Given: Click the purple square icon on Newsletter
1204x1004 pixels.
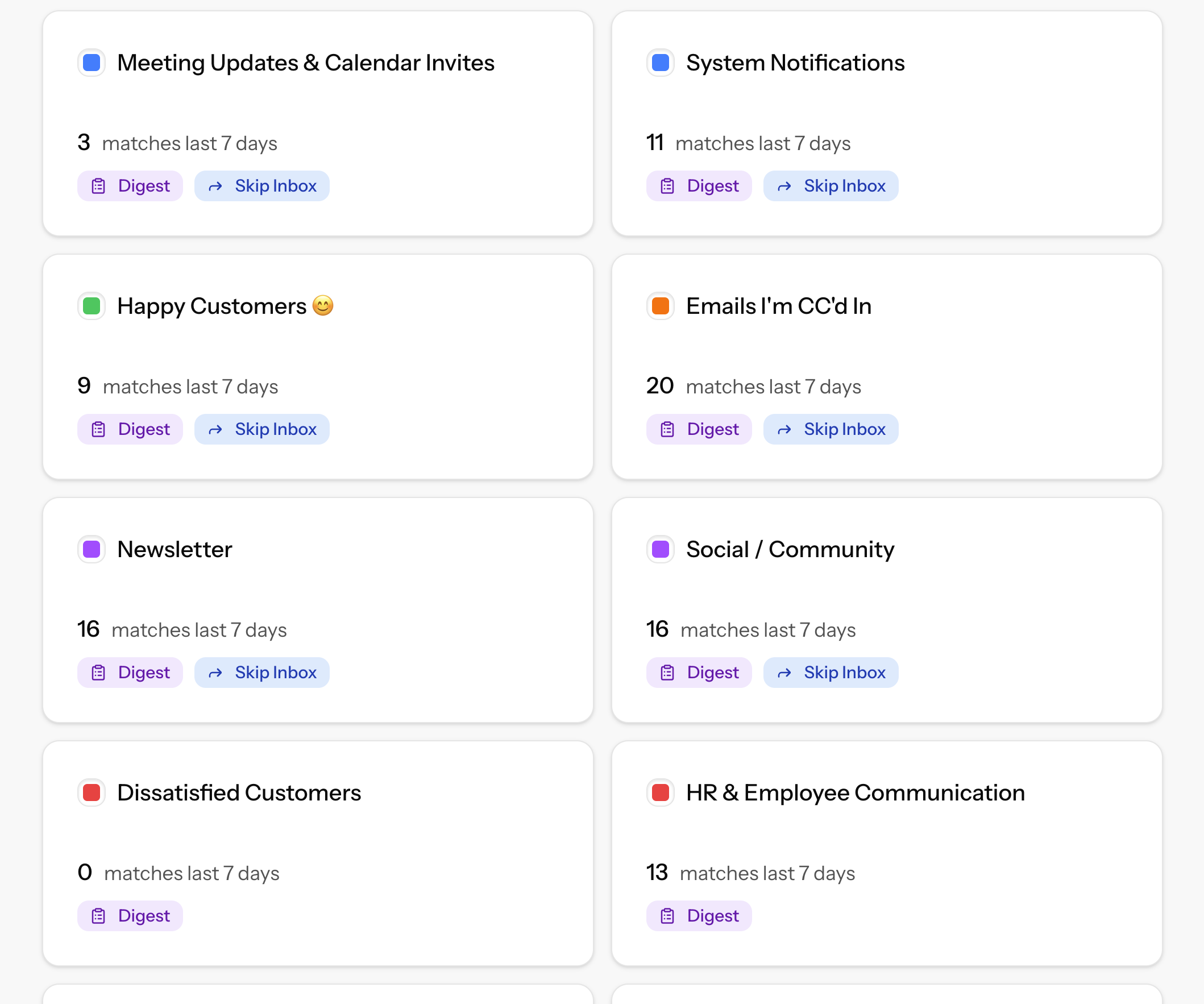Looking at the screenshot, I should click(x=91, y=549).
